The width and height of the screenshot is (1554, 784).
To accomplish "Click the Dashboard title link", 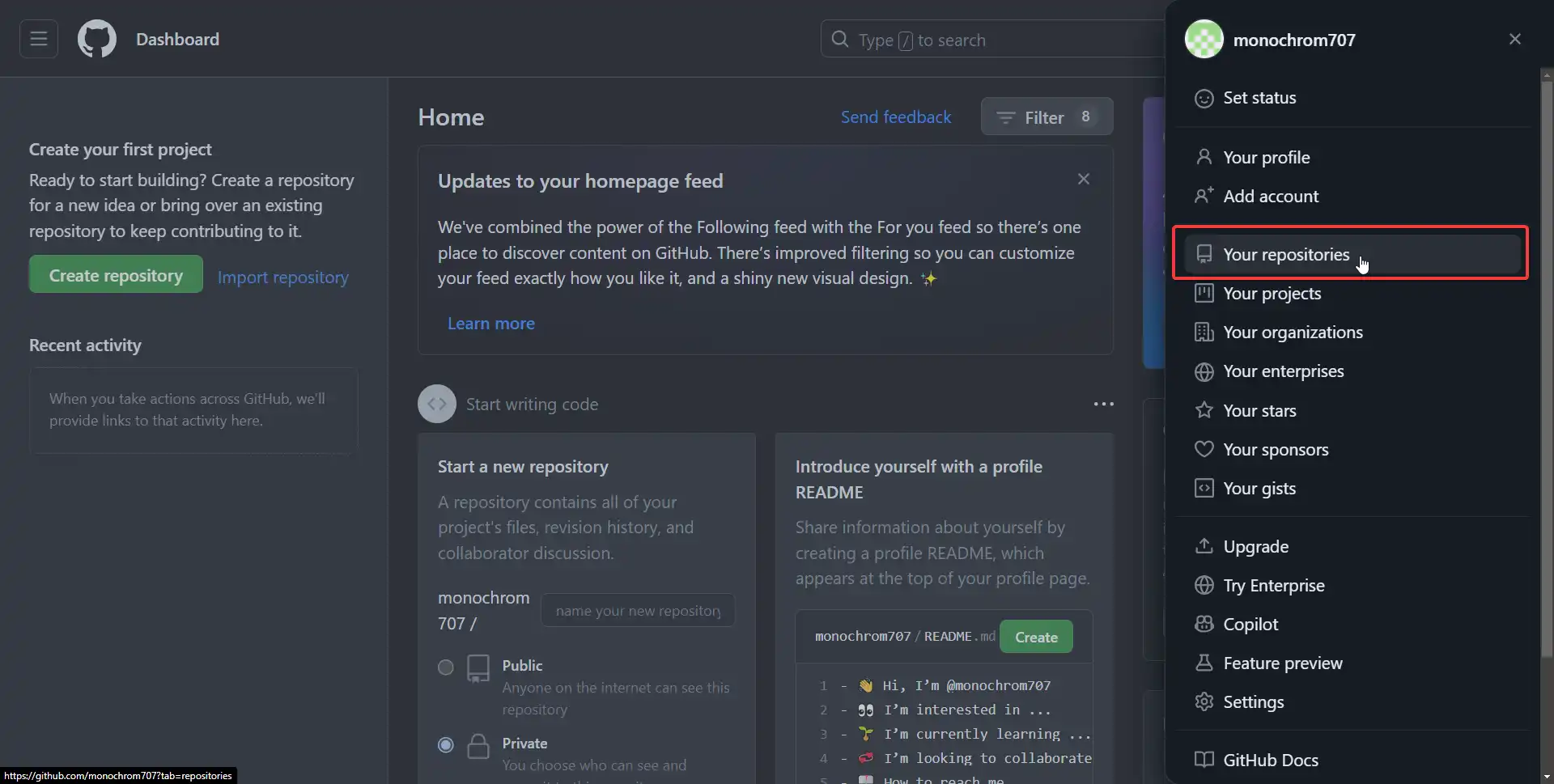I will pos(177,39).
